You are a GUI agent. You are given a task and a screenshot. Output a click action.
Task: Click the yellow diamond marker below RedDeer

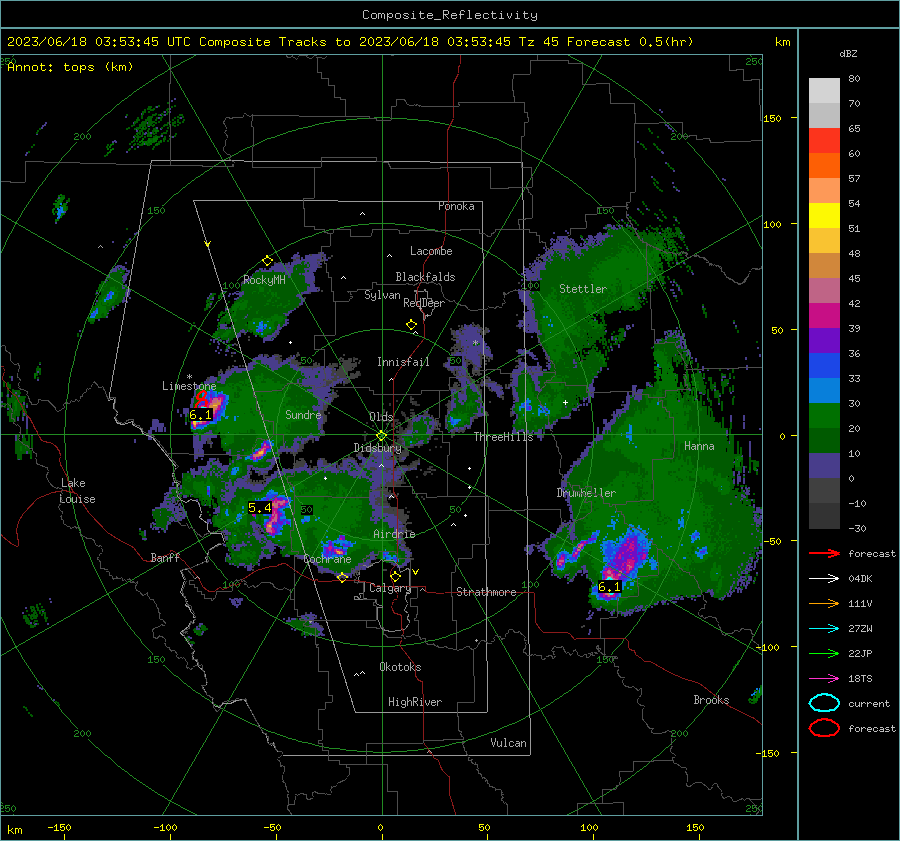click(411, 325)
